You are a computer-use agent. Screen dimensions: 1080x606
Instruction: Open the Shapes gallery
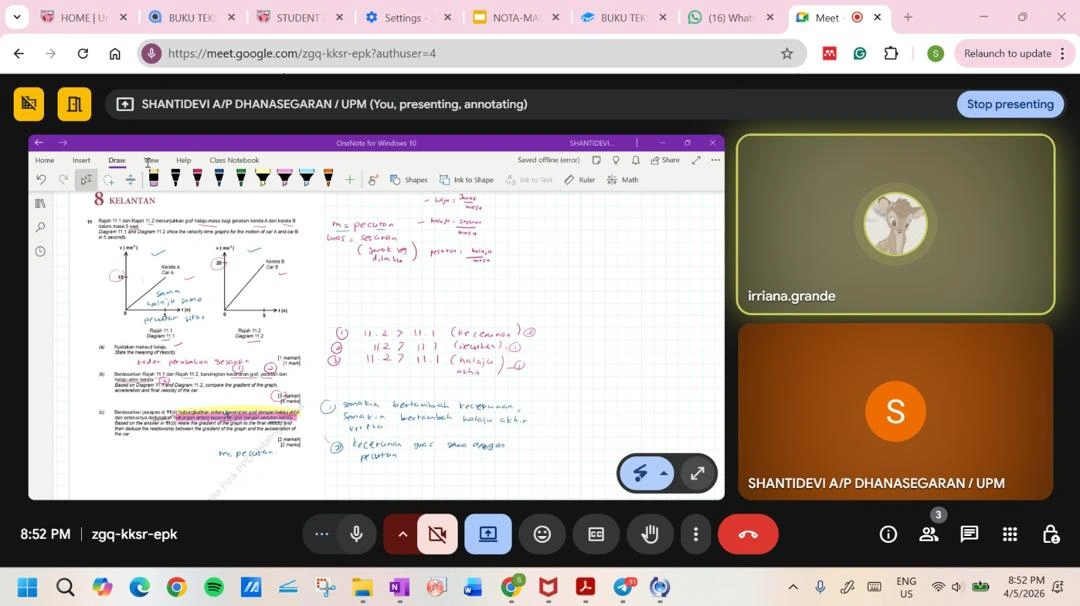click(x=408, y=180)
